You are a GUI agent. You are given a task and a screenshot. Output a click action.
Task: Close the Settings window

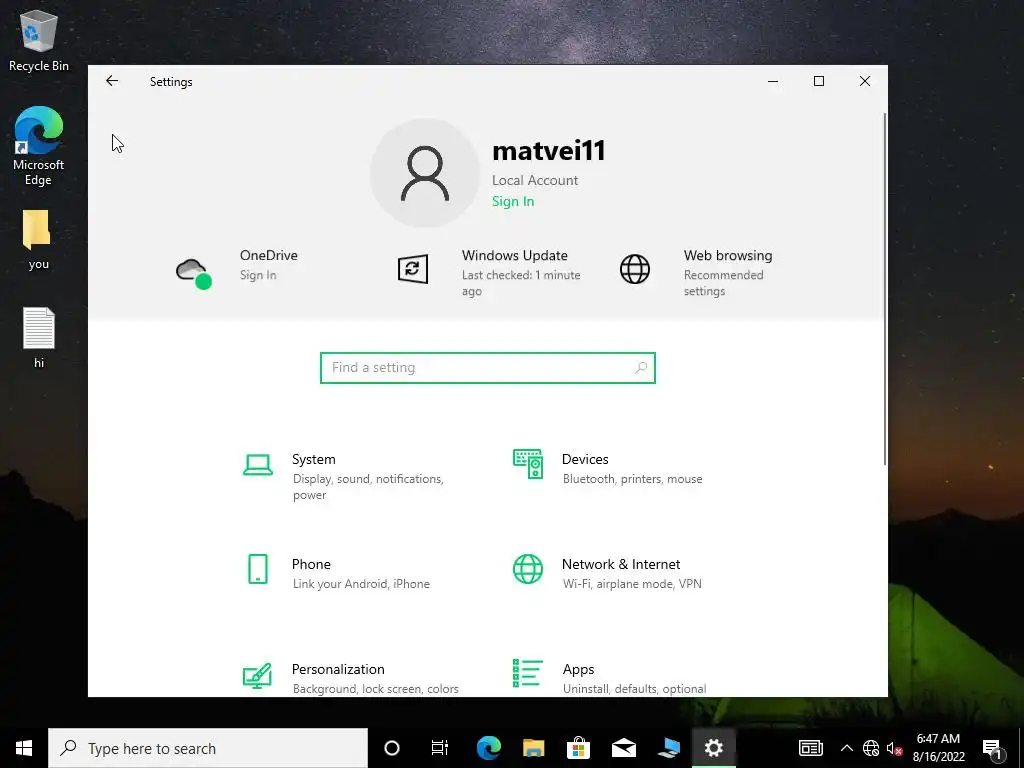click(865, 81)
